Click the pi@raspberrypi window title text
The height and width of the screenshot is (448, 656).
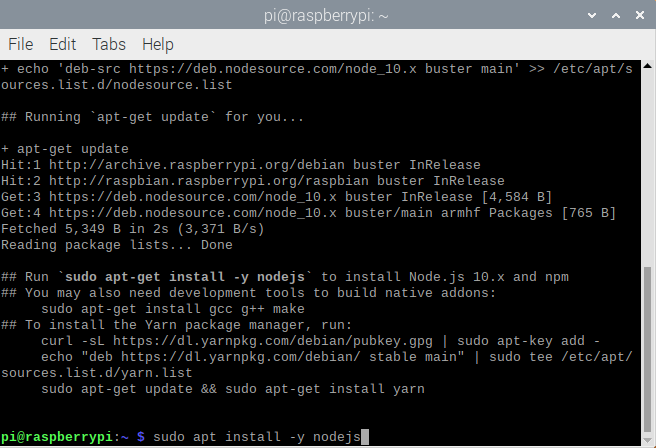point(326,16)
